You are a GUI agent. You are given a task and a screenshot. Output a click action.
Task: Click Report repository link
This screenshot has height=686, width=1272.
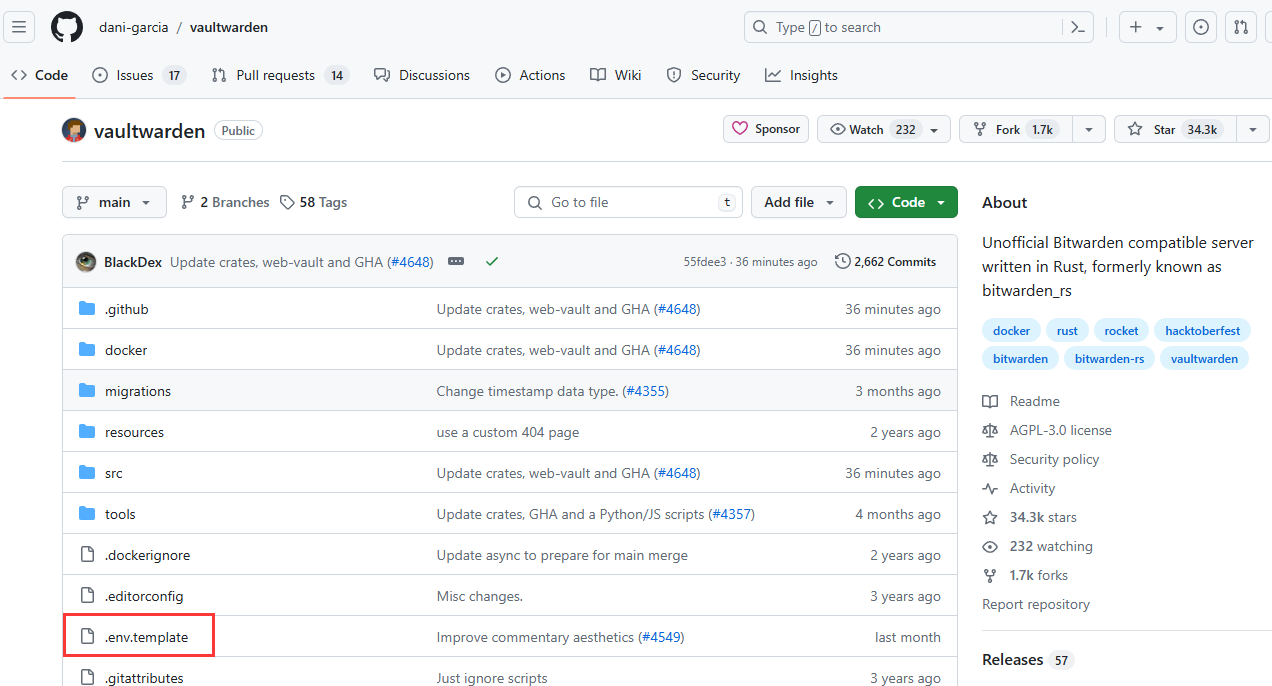pyautogui.click(x=1036, y=604)
